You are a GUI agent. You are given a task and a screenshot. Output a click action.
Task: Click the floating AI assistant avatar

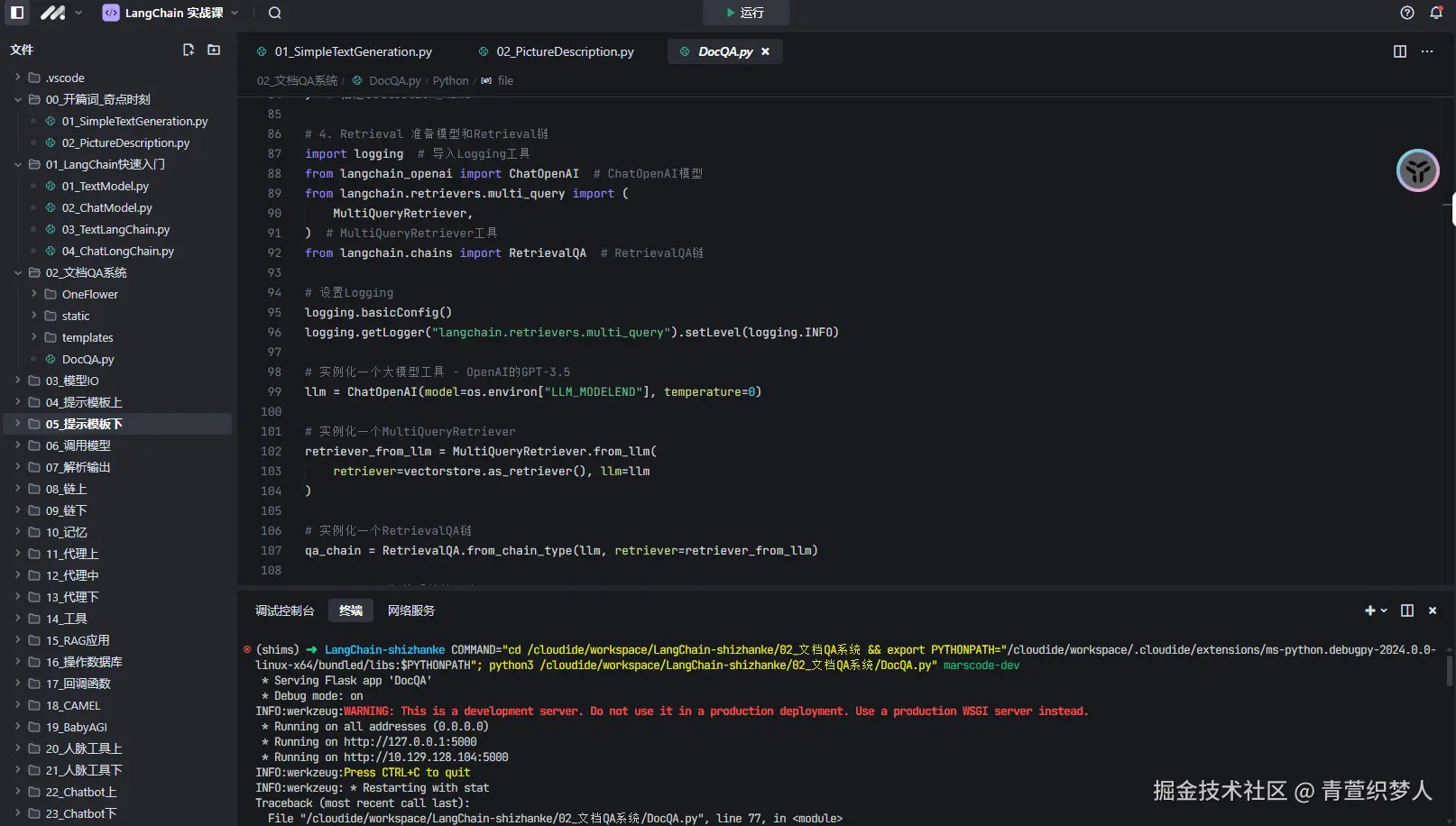(1417, 170)
